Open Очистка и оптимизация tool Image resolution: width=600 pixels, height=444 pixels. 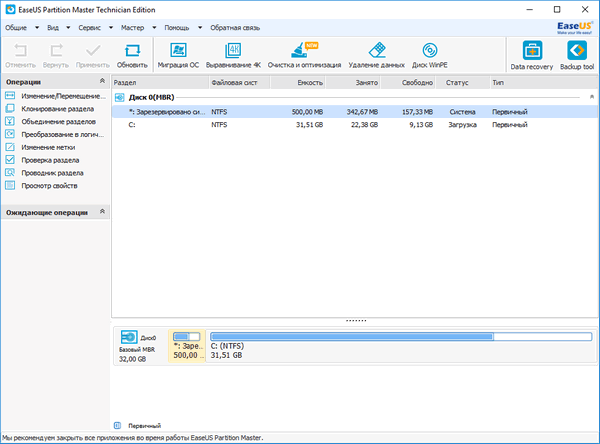coord(304,50)
